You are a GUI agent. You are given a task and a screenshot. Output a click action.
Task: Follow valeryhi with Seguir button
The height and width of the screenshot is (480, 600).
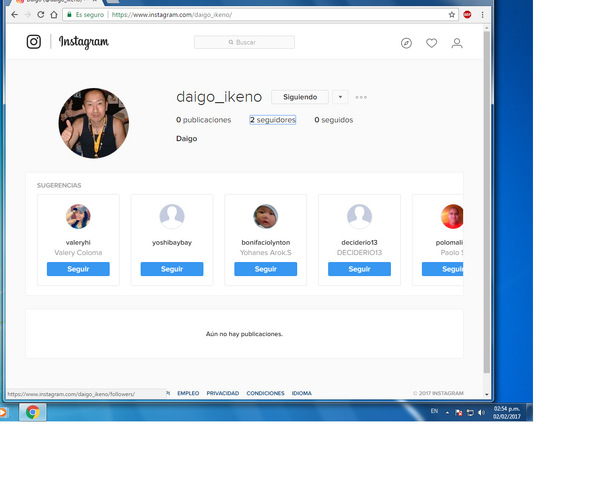78,269
